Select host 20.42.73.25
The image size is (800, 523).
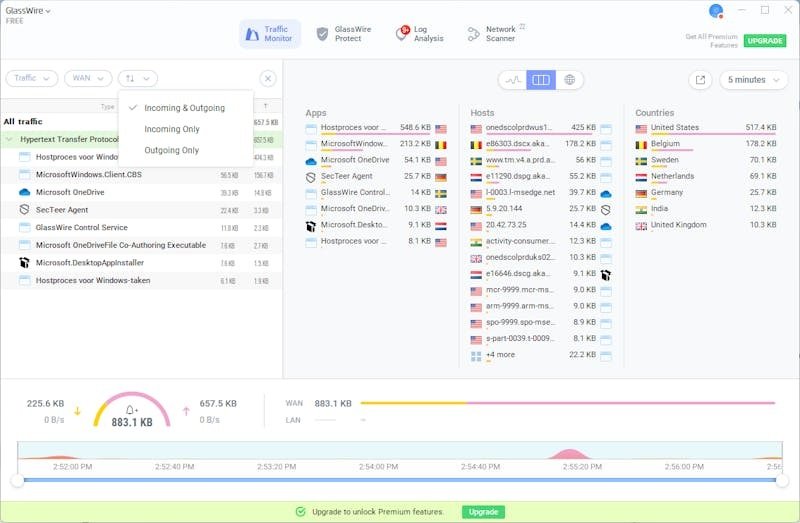tap(506, 225)
